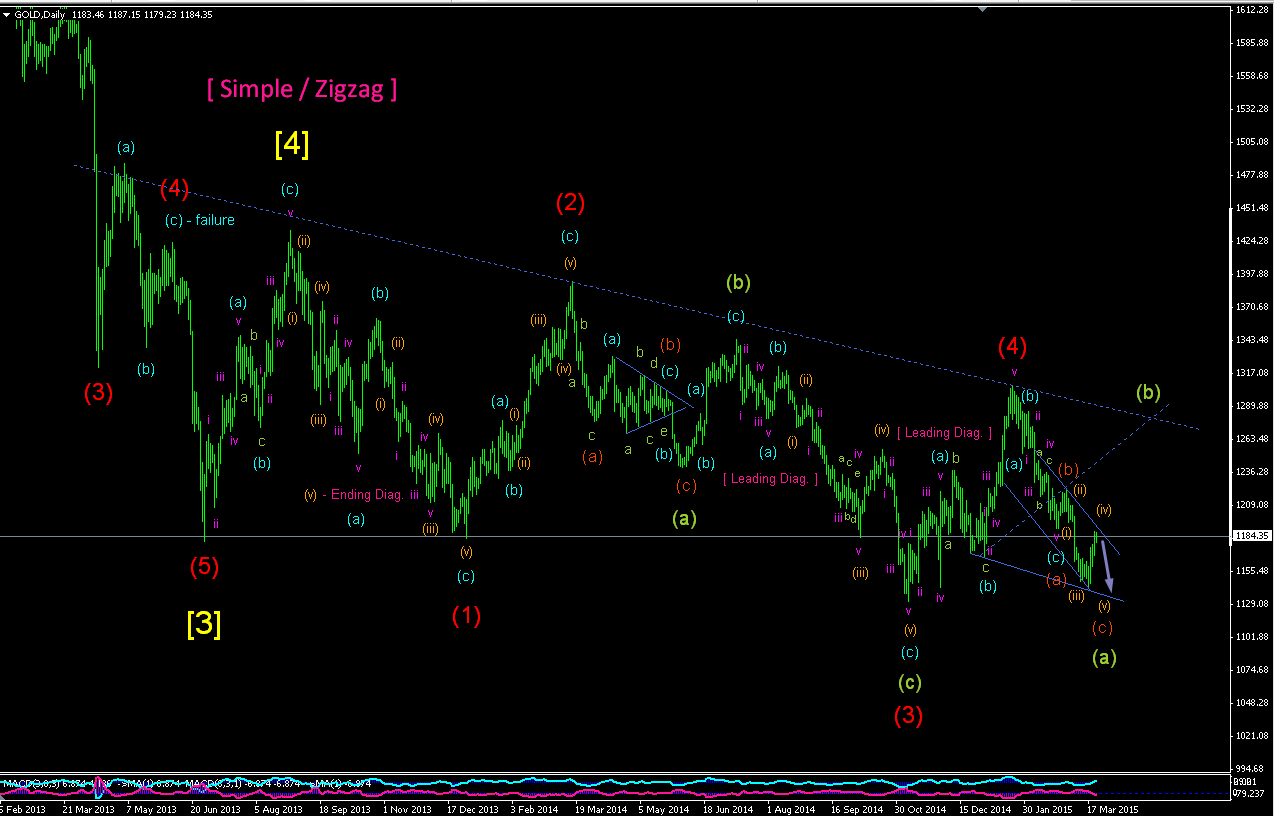Click the 3 Feb 2014 date label

536,808
